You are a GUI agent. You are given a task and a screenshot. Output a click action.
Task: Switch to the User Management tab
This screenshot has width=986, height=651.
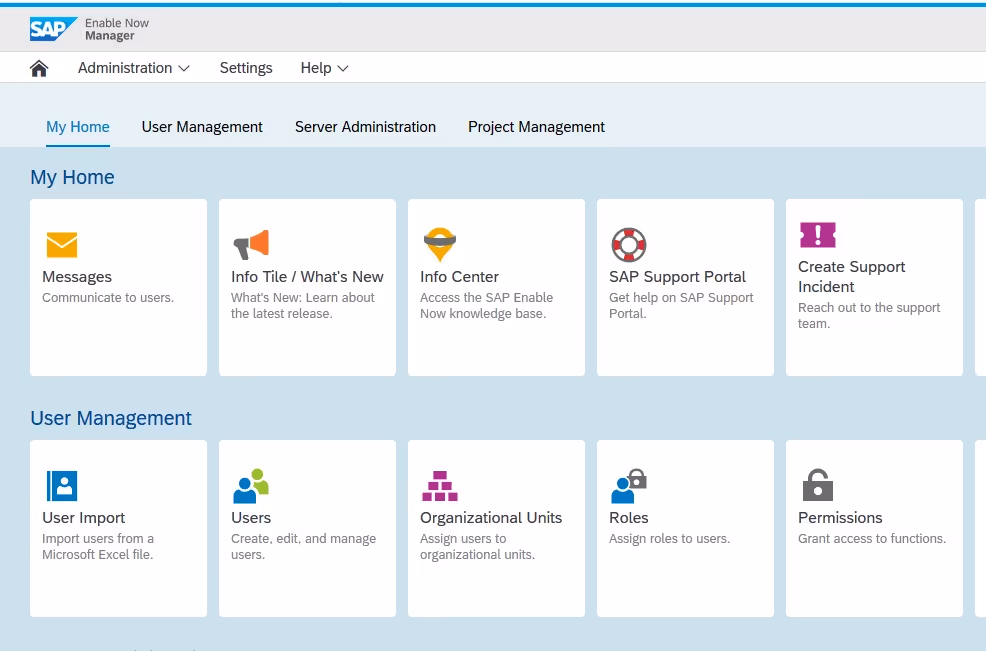(202, 127)
